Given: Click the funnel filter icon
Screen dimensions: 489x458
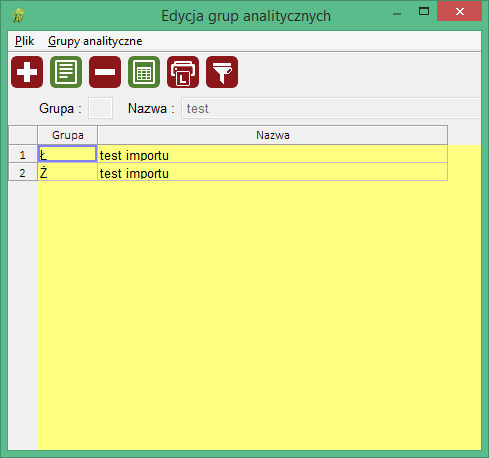Looking at the screenshot, I should [x=222, y=72].
